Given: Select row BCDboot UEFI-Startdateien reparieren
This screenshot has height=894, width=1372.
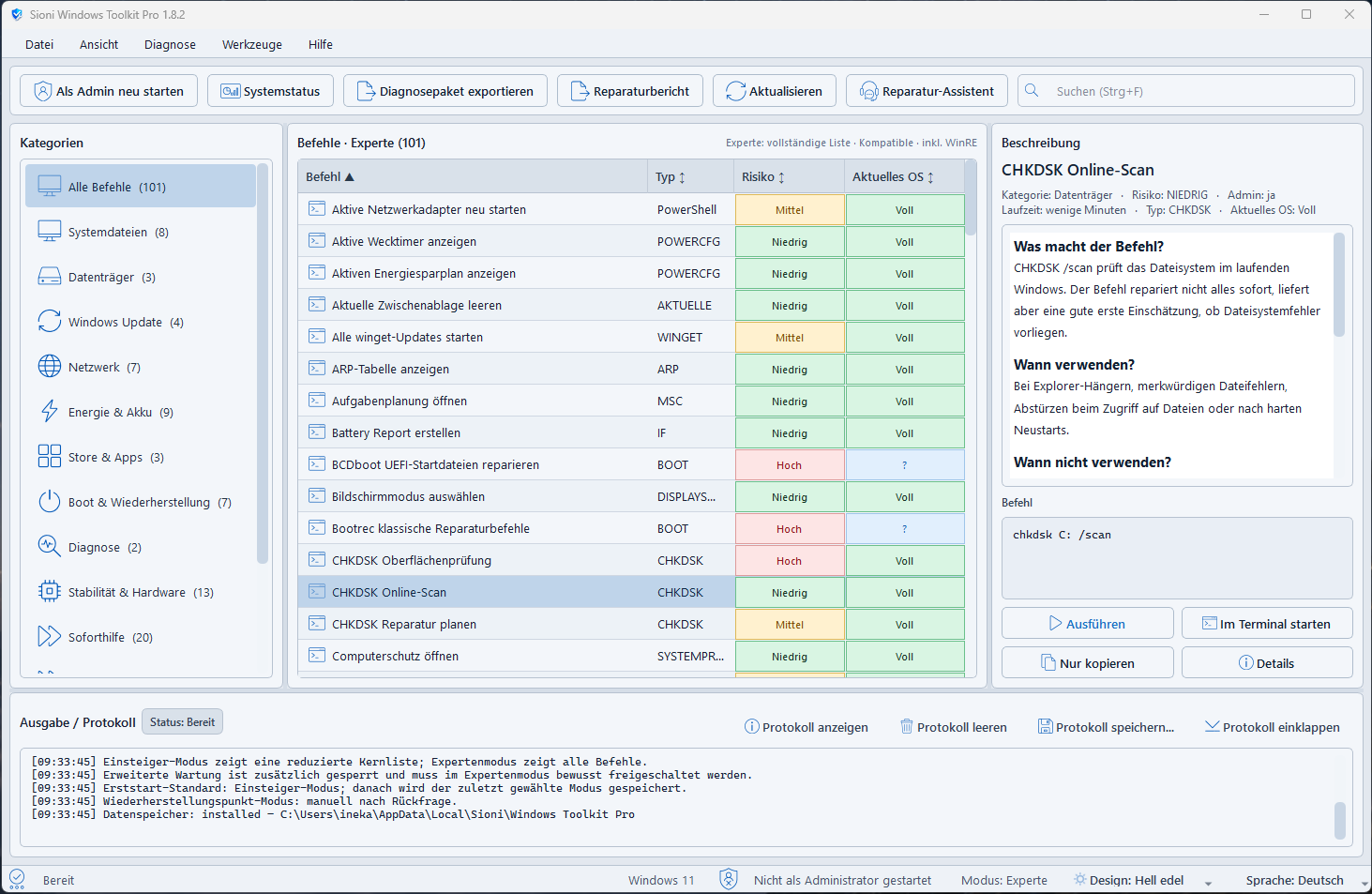Looking at the screenshot, I should pos(631,464).
